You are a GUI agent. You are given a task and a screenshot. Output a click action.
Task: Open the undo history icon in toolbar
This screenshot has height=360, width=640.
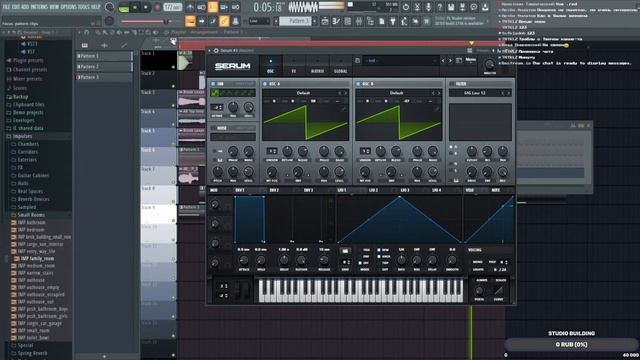click(405, 7)
